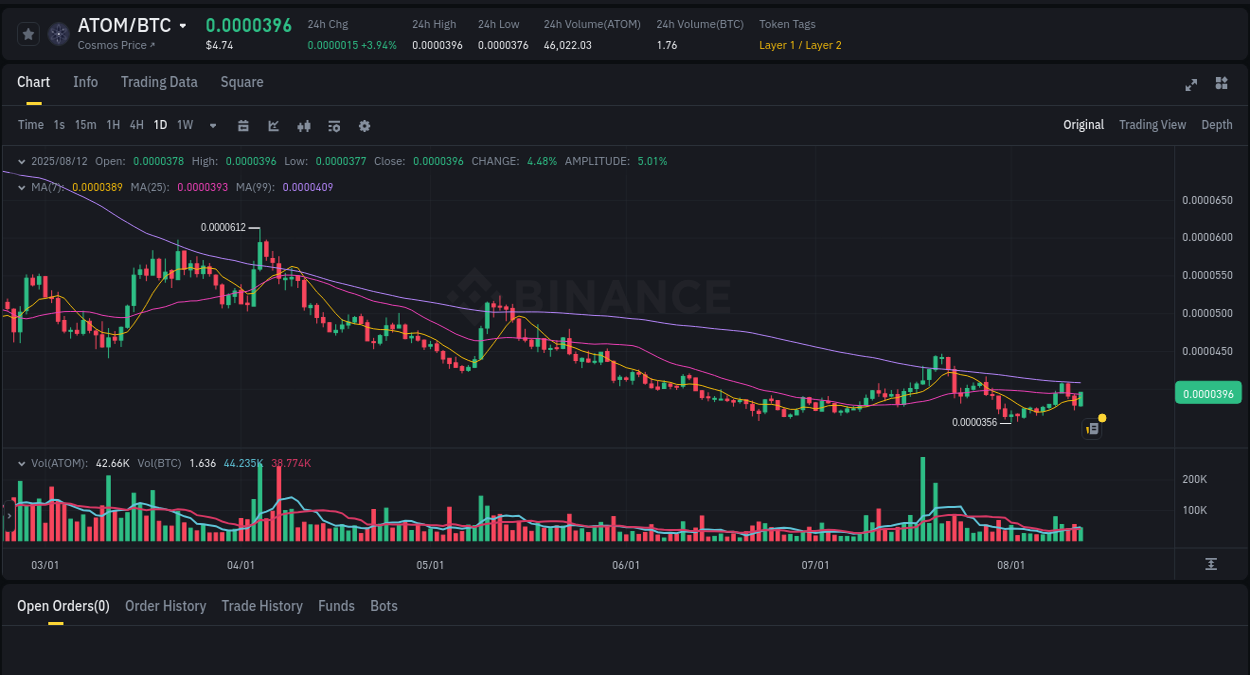
Task: Click the green current price label
Action: tap(1208, 393)
